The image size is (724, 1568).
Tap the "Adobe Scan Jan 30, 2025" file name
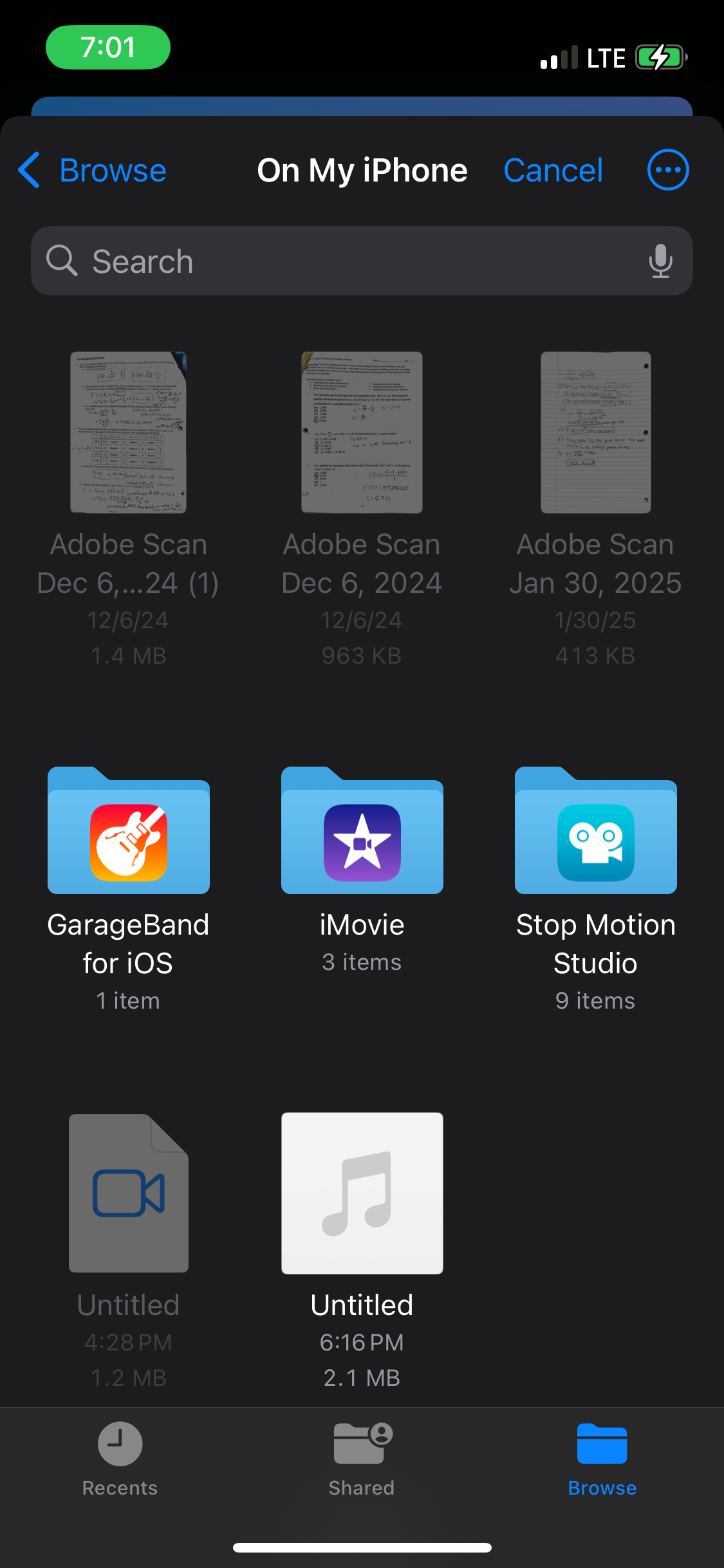595,563
